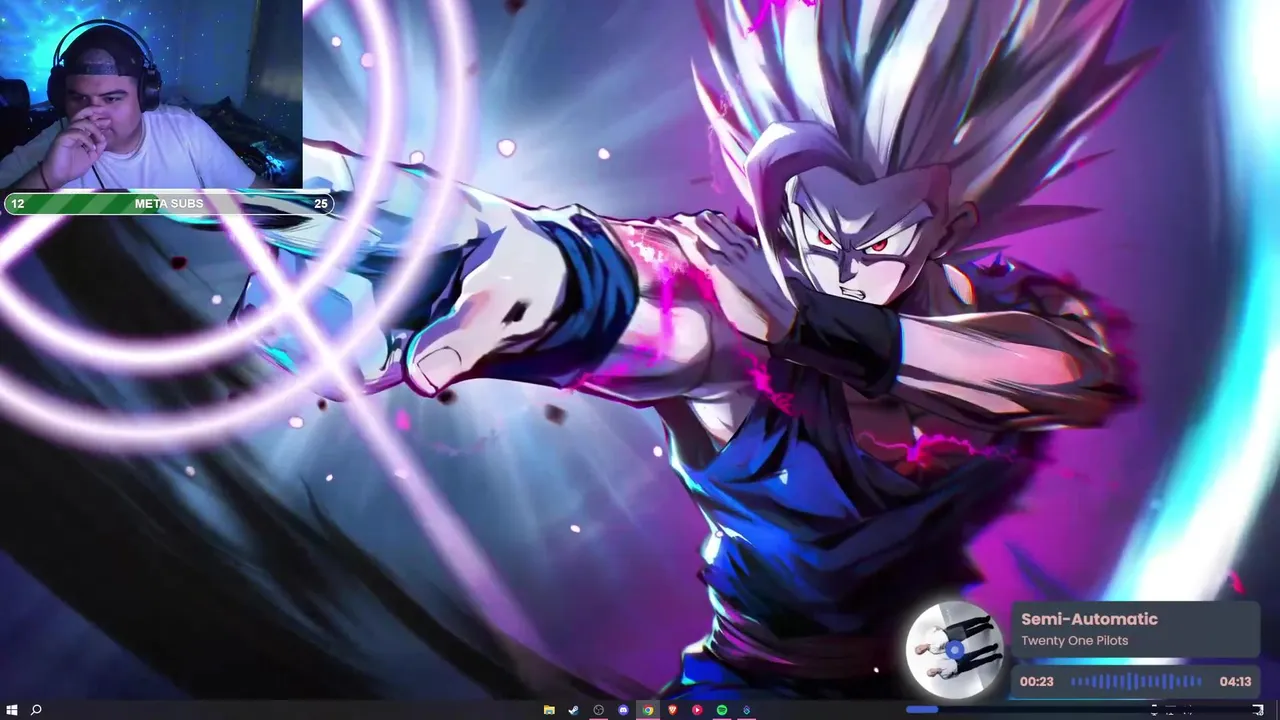This screenshot has width=1280, height=720.
Task: Open the last blue taskbar app icon
Action: 747,710
